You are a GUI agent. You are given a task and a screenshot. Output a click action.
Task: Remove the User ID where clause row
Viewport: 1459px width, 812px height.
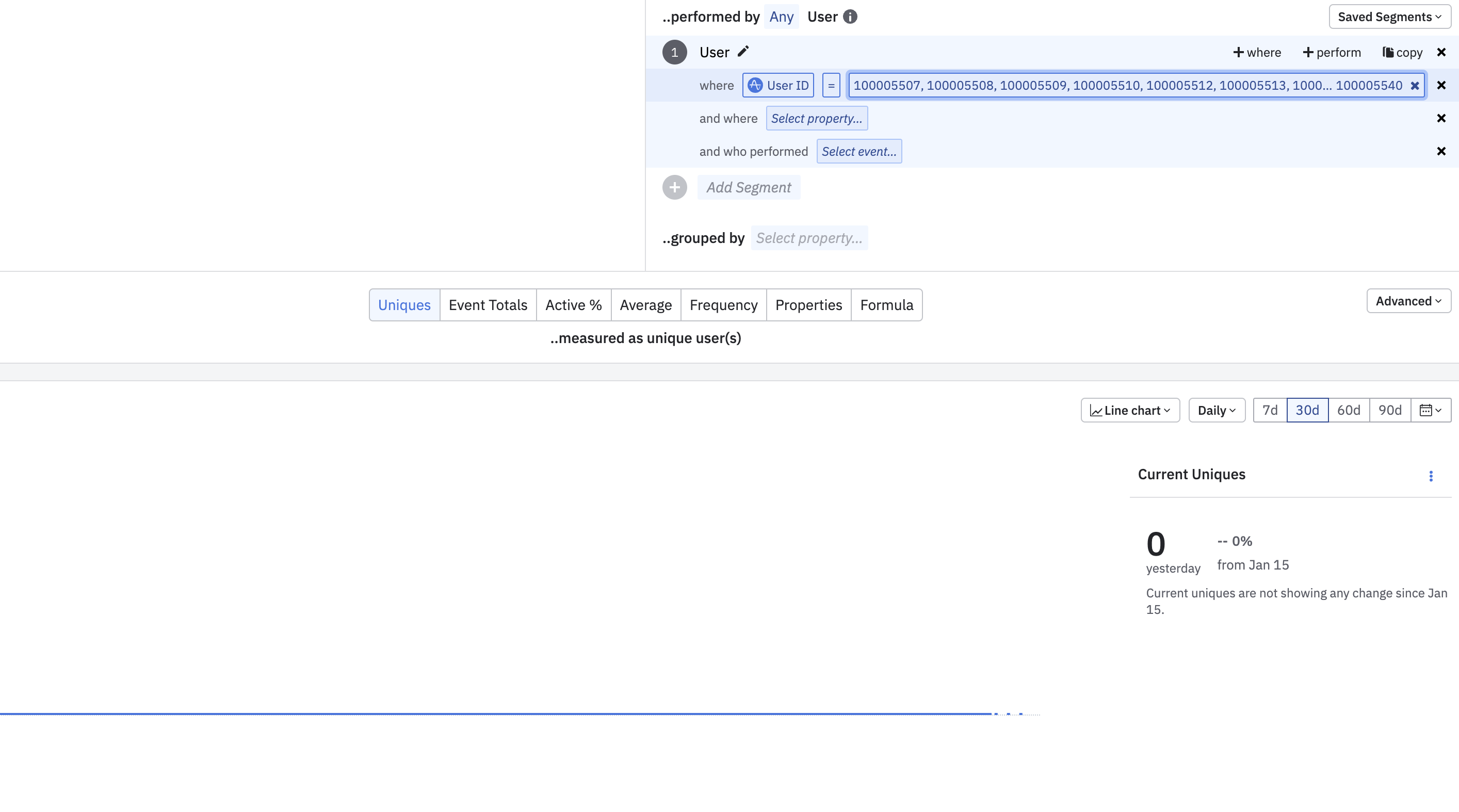tap(1441, 86)
